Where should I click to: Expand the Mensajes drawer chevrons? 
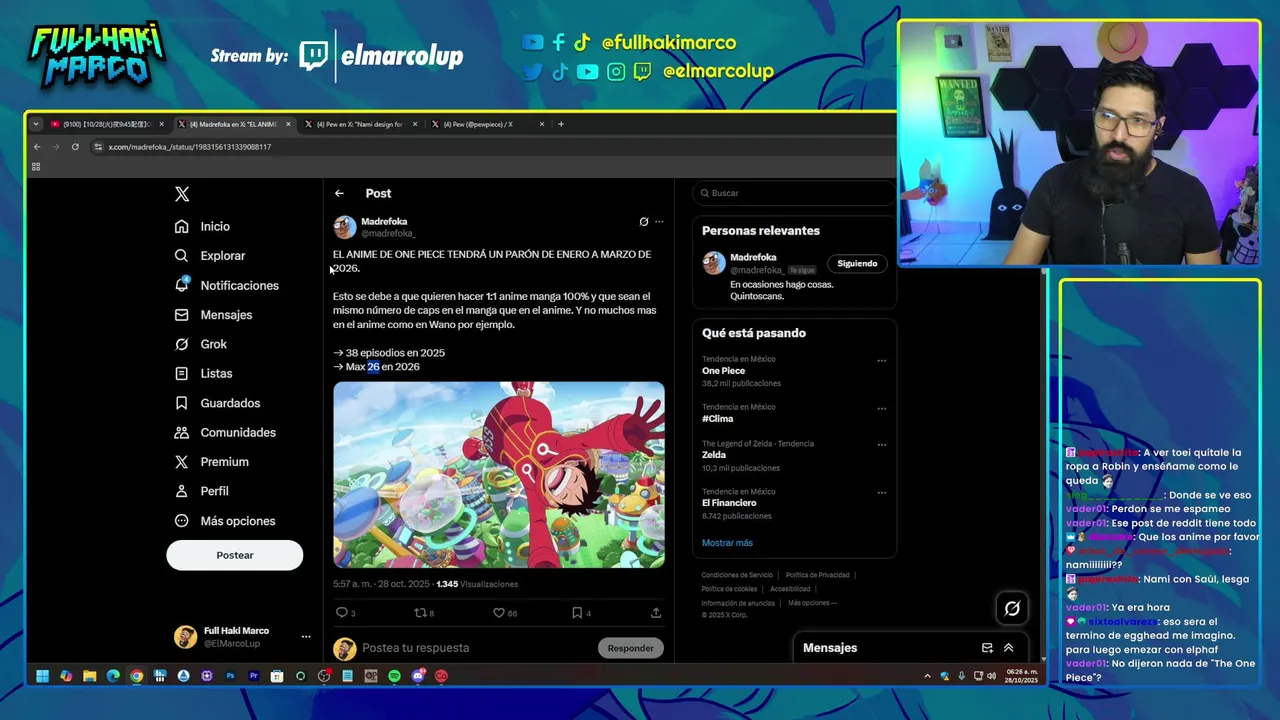[x=1008, y=648]
